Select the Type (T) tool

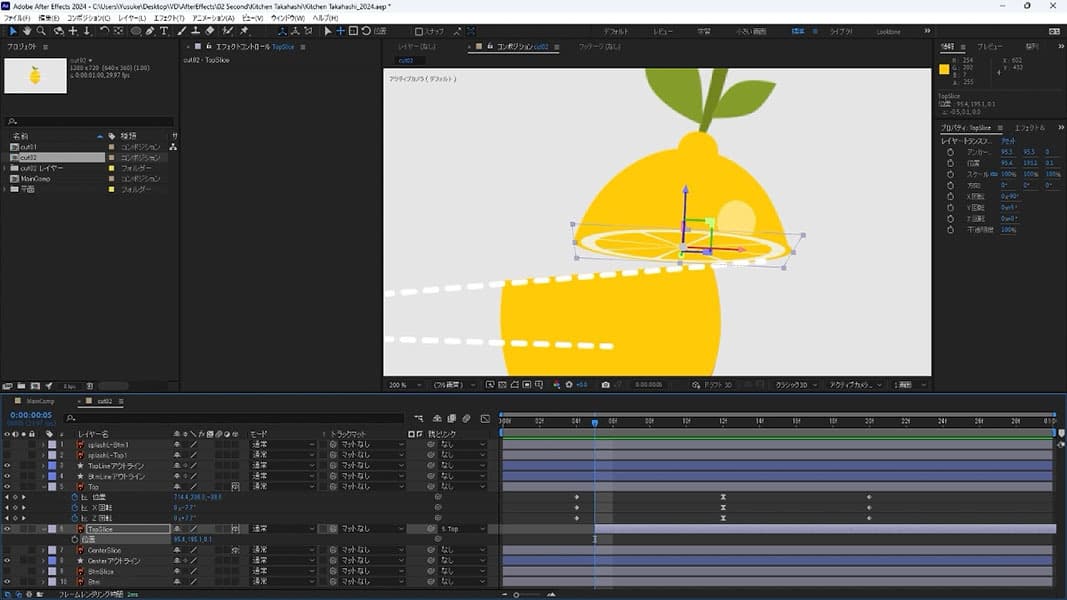[164, 31]
